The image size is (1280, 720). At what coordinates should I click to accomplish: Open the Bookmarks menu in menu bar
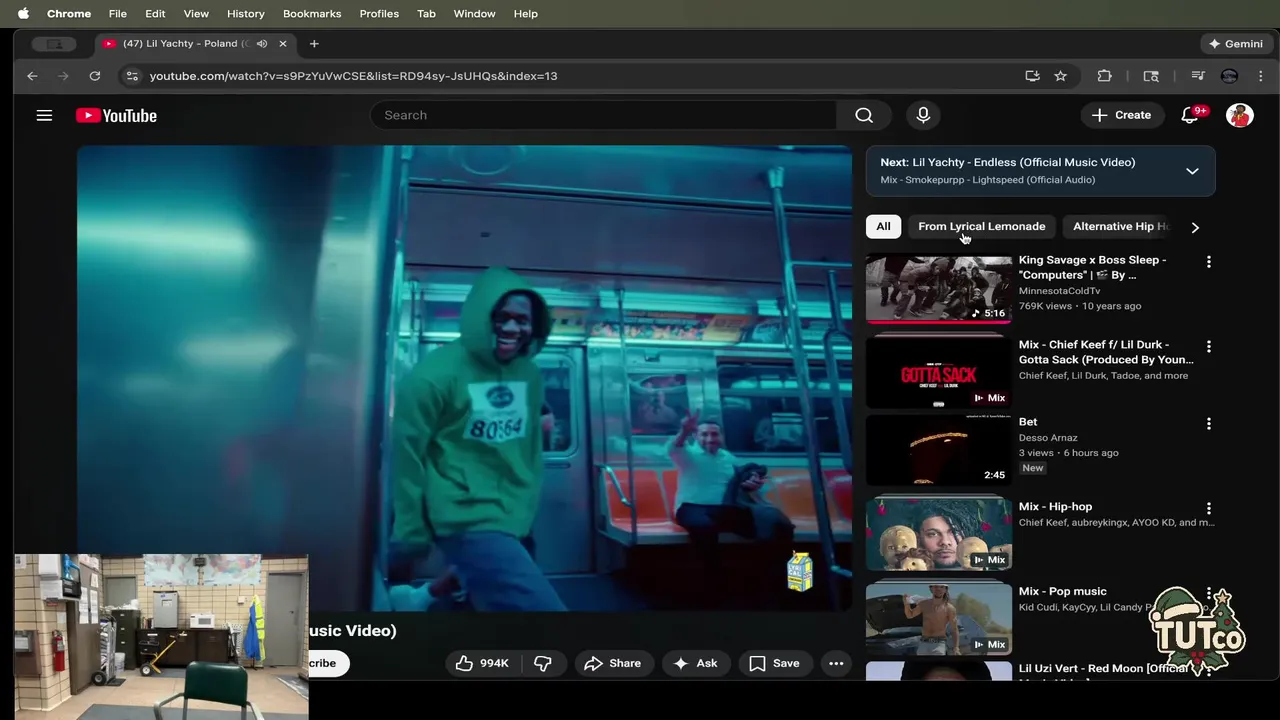tap(311, 13)
